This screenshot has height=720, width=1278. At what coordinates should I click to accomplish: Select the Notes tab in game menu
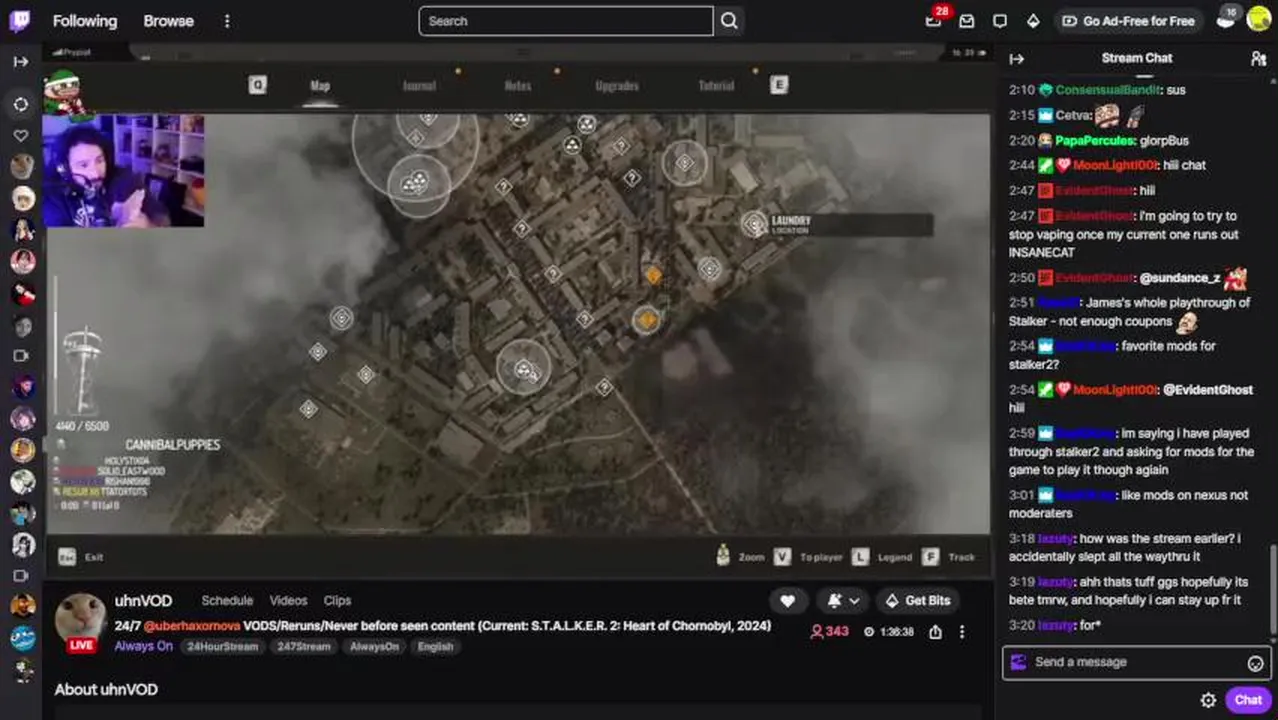[518, 86]
